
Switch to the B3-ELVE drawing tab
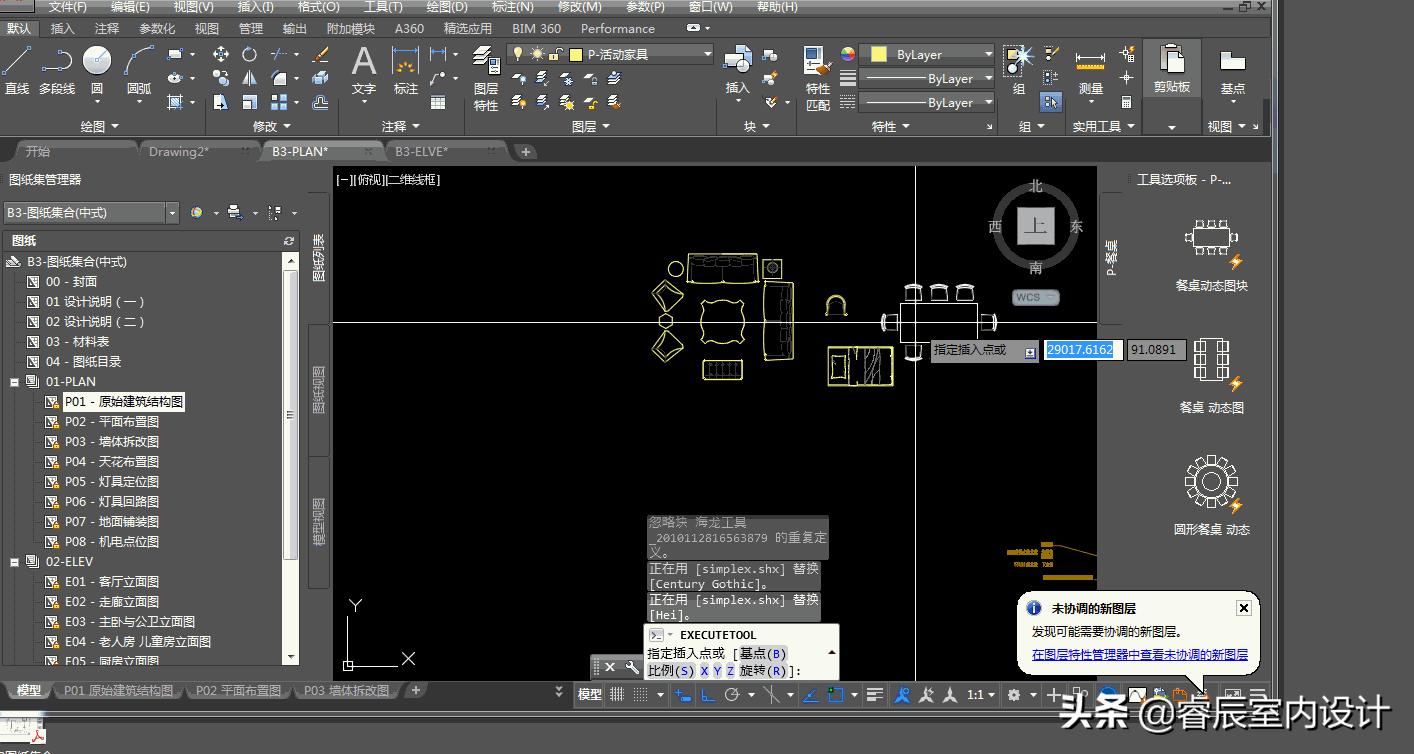tap(421, 152)
